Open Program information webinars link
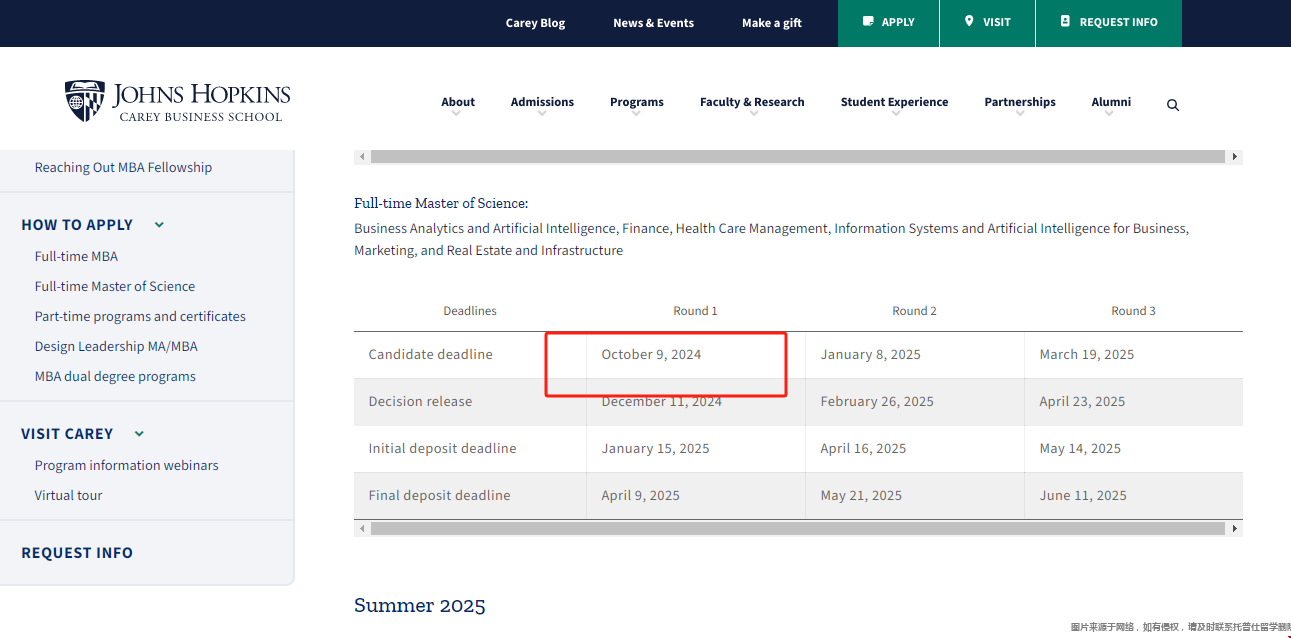This screenshot has width=1291, height=638. click(x=126, y=466)
